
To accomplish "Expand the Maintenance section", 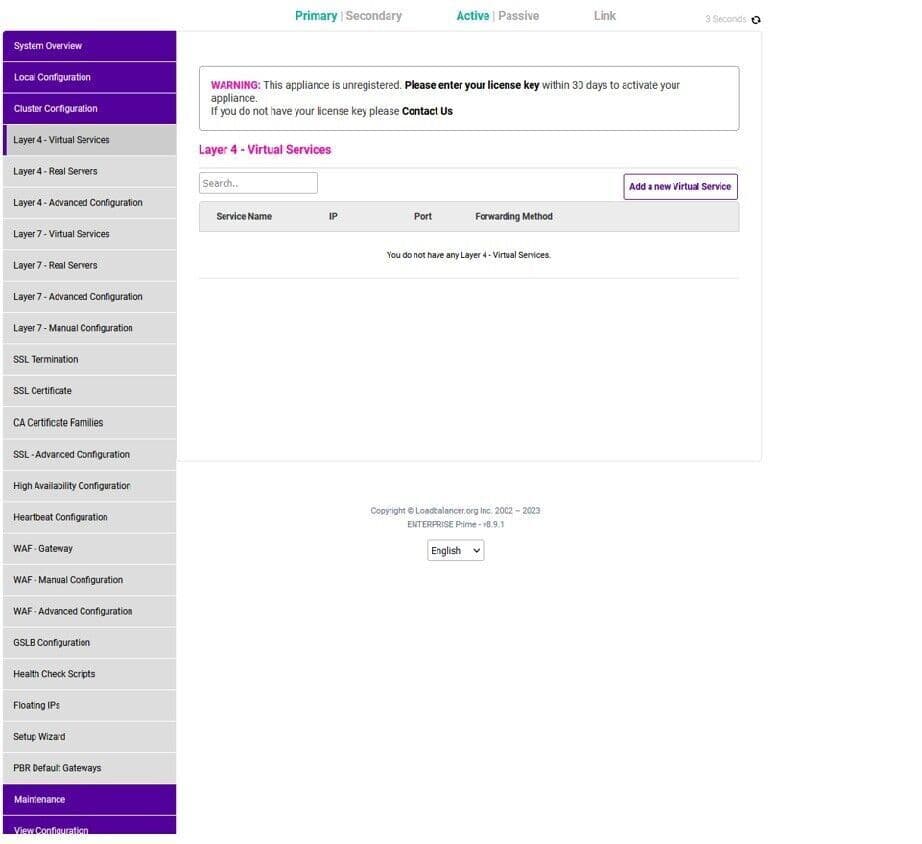I will (89, 799).
